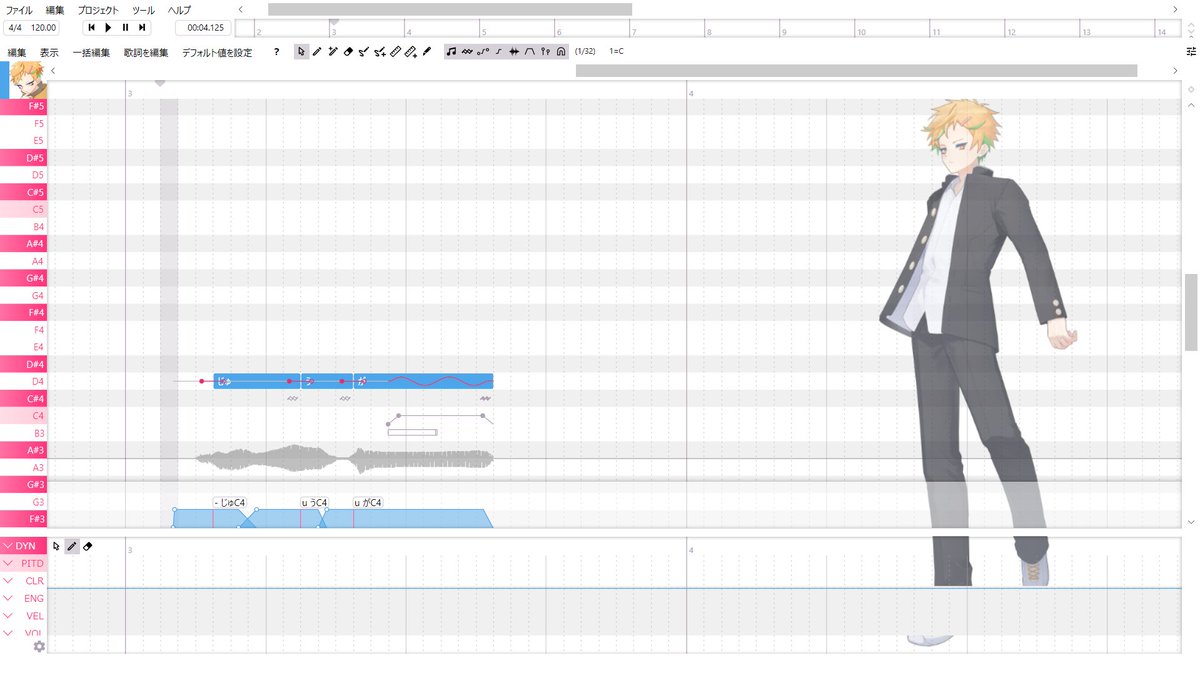Click the phoneme label 'u がC4'
Image resolution: width=1200 pixels, height=675 pixels.
click(x=367, y=502)
